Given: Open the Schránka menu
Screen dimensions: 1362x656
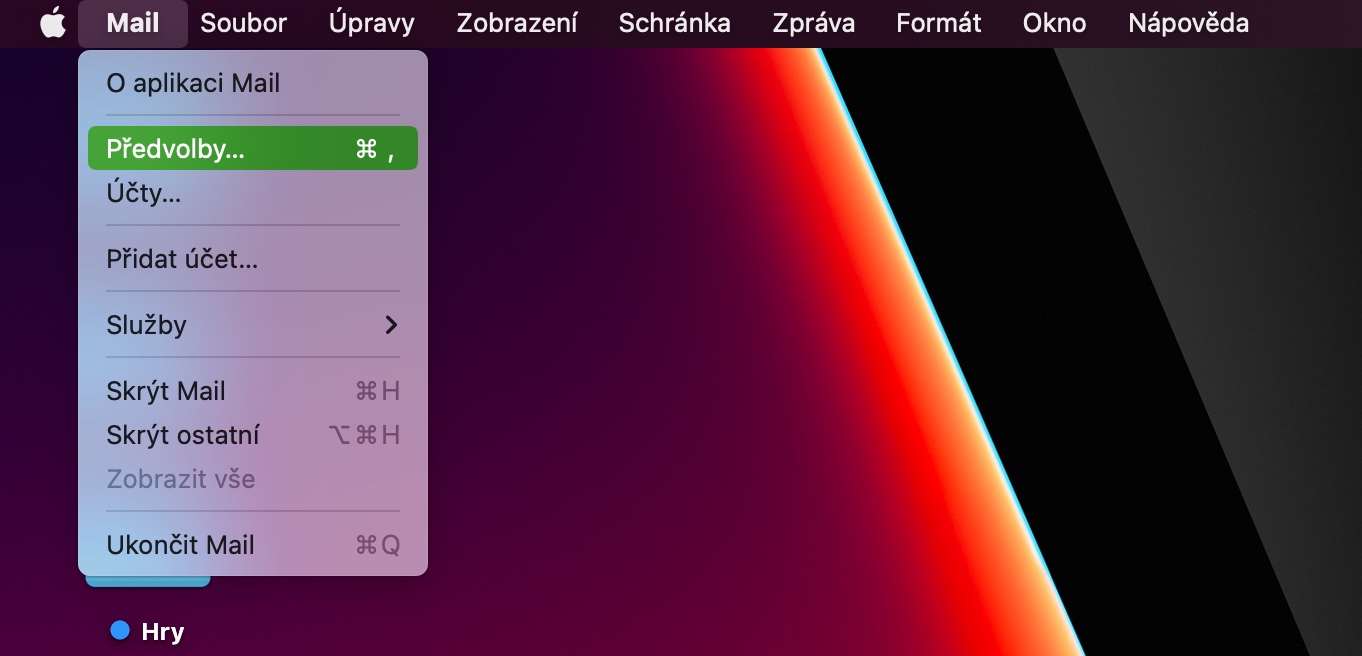Looking at the screenshot, I should pyautogui.click(x=674, y=23).
